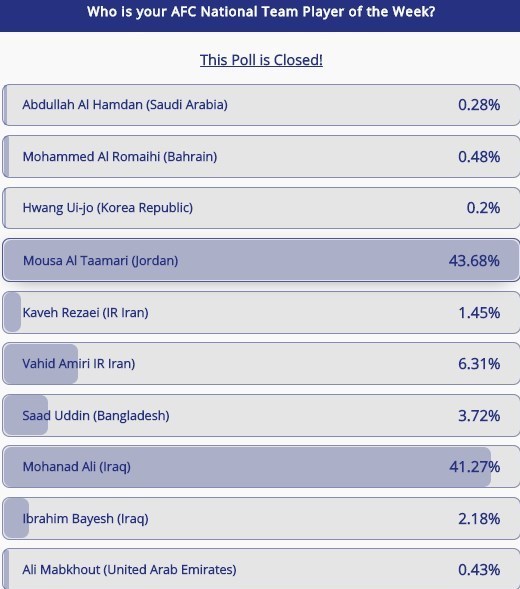The width and height of the screenshot is (520, 589).
Task: Choose Mousa Al Taamari (Jordan) poll row
Action: pyautogui.click(x=261, y=260)
